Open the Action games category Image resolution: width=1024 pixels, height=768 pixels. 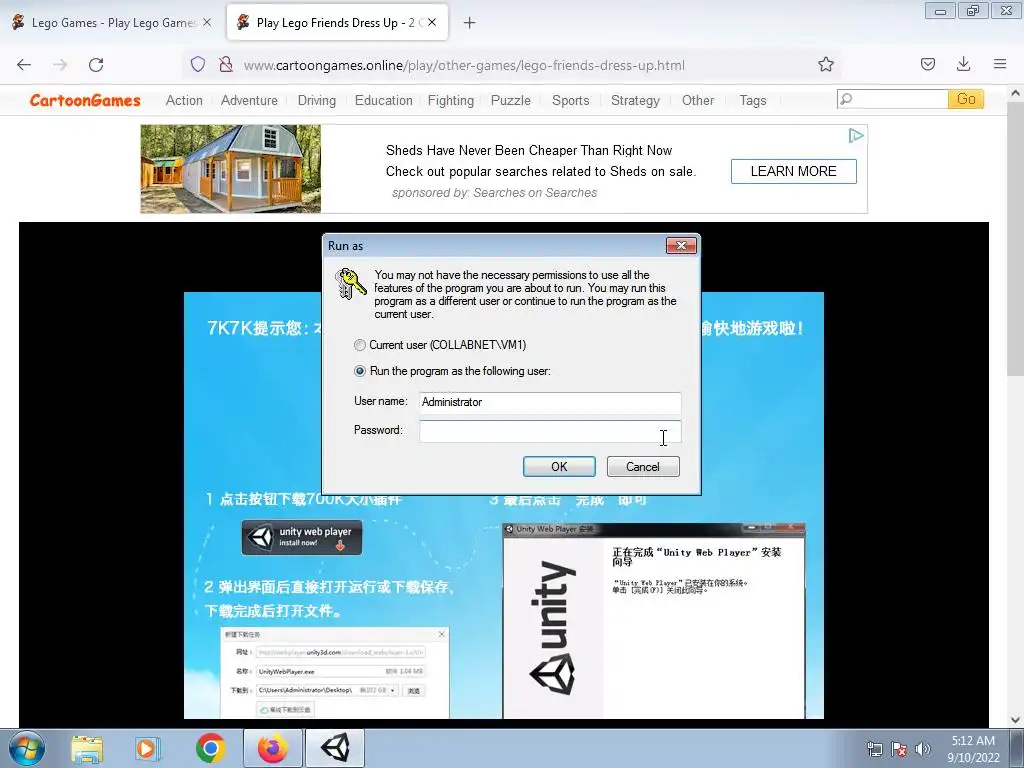(184, 101)
